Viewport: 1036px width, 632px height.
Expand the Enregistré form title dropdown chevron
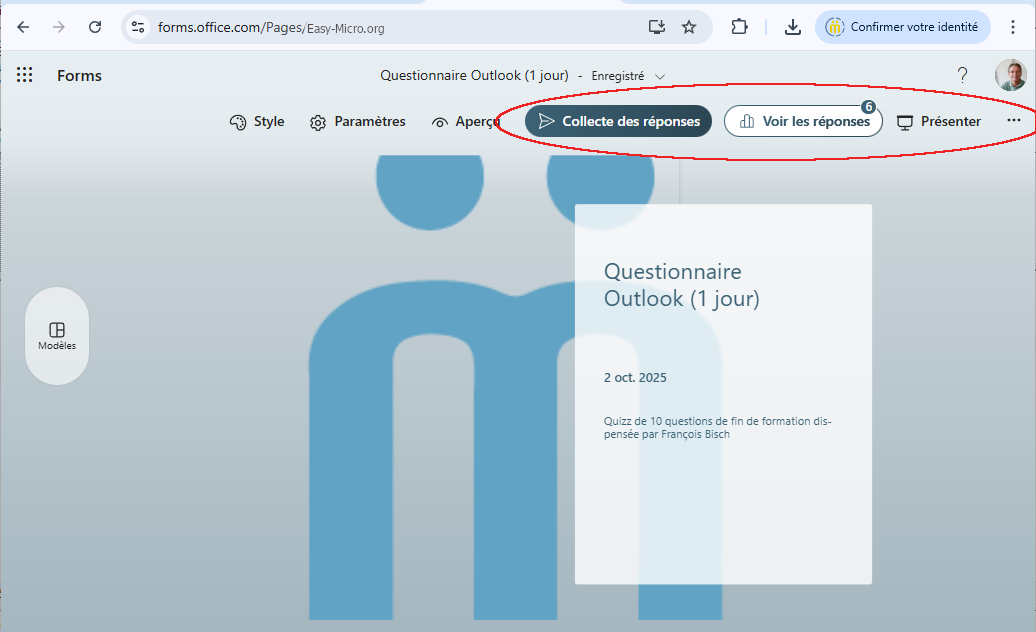tap(660, 76)
